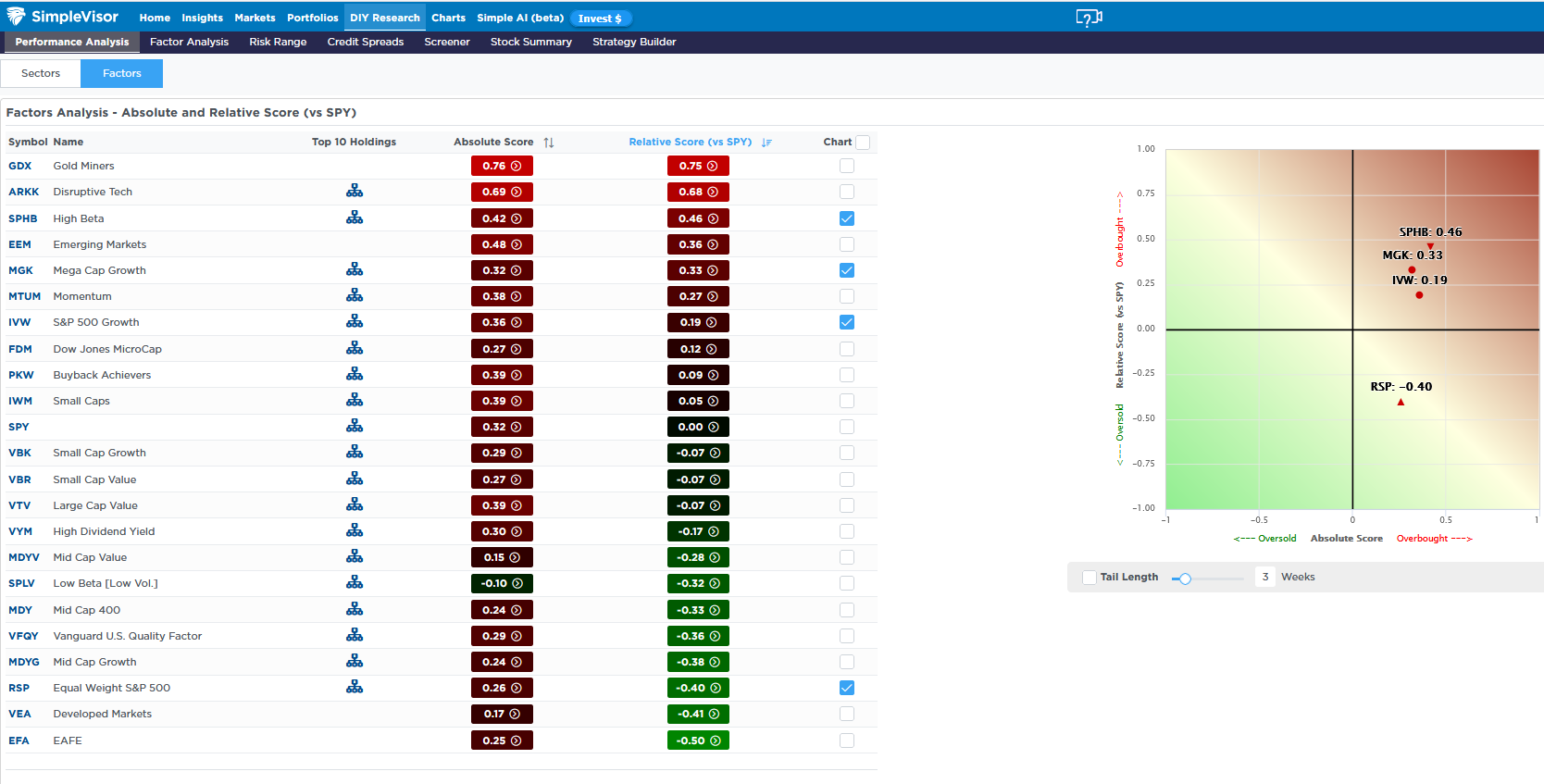Sort by Absolute Score arrows icon

tap(549, 143)
